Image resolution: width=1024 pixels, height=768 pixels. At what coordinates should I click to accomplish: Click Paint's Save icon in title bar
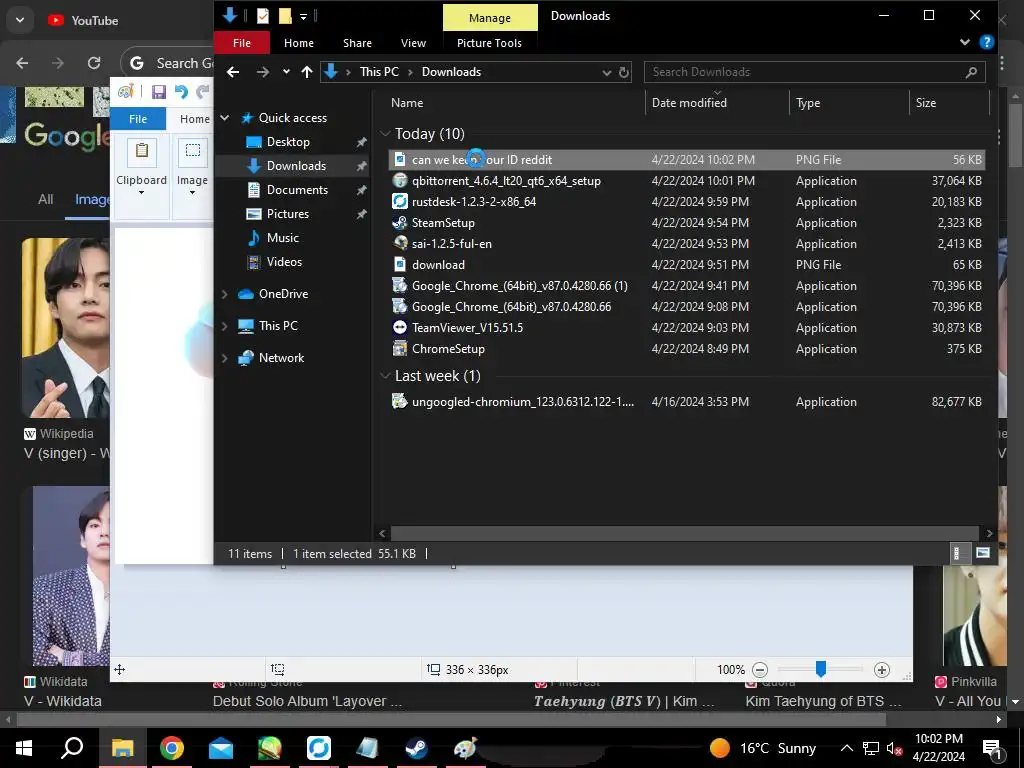coord(159,91)
